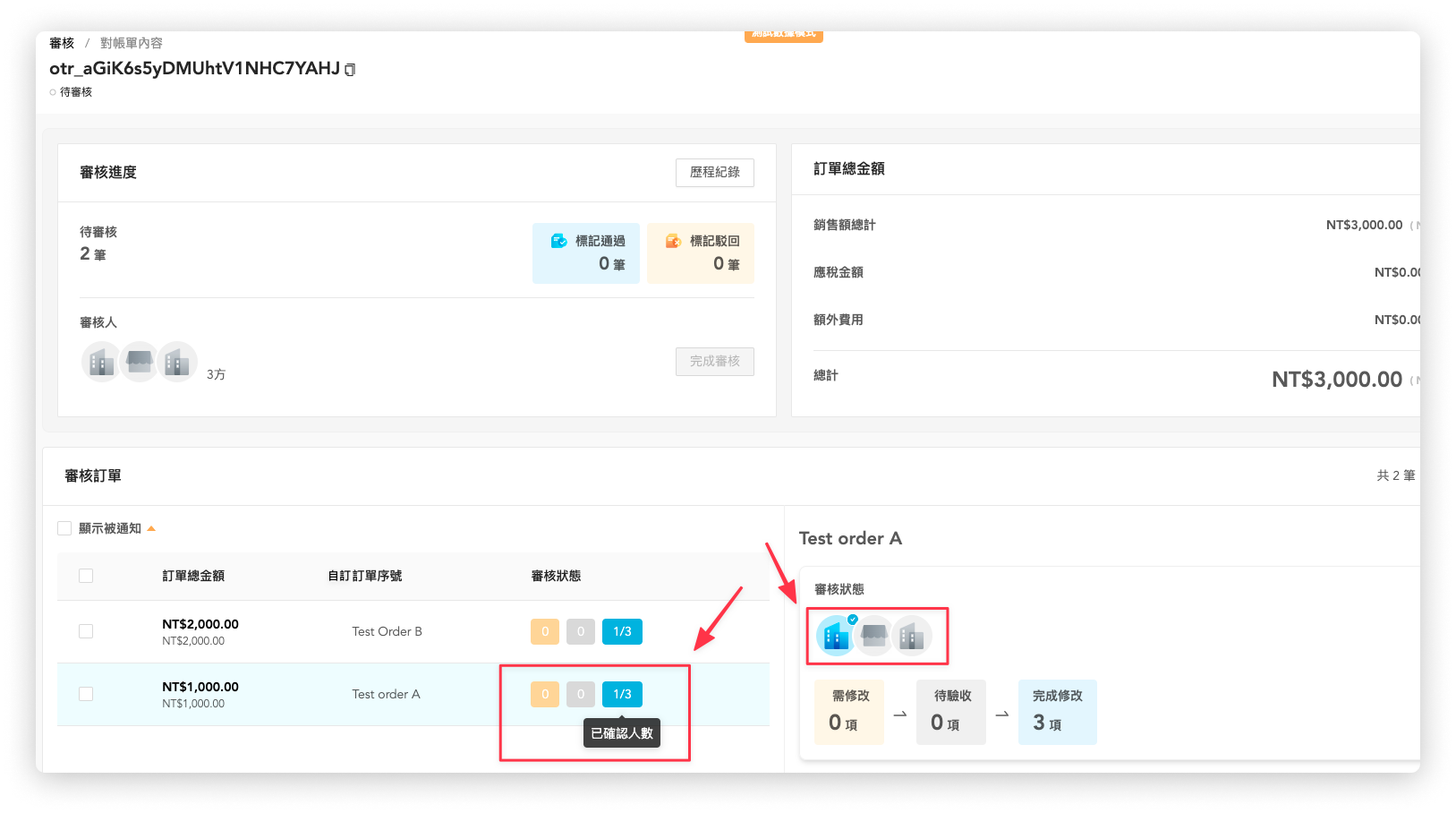Viewport: 1456px width, 813px height.
Task: Click the third building reviewer avatar in 審核人
Action: [177, 362]
